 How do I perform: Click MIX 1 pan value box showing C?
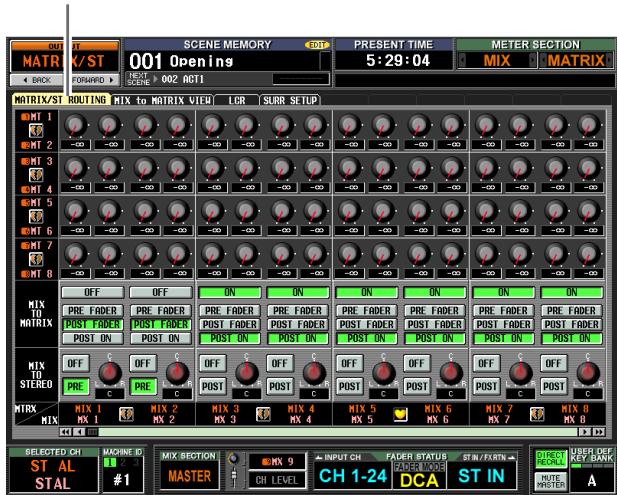[109, 393]
